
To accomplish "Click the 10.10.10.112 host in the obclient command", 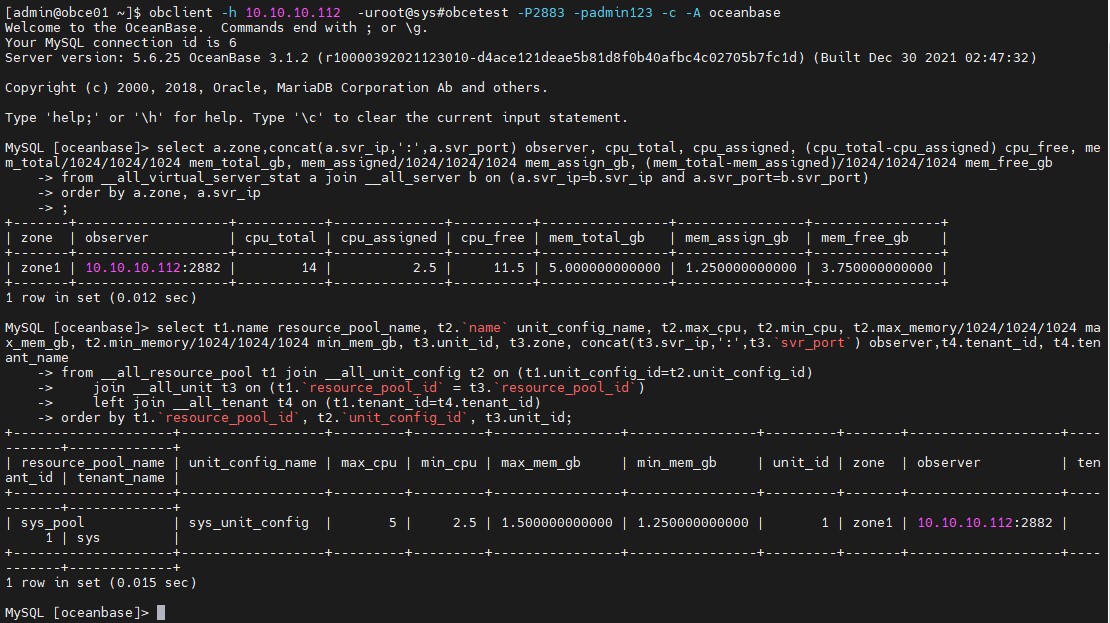I will click(292, 13).
